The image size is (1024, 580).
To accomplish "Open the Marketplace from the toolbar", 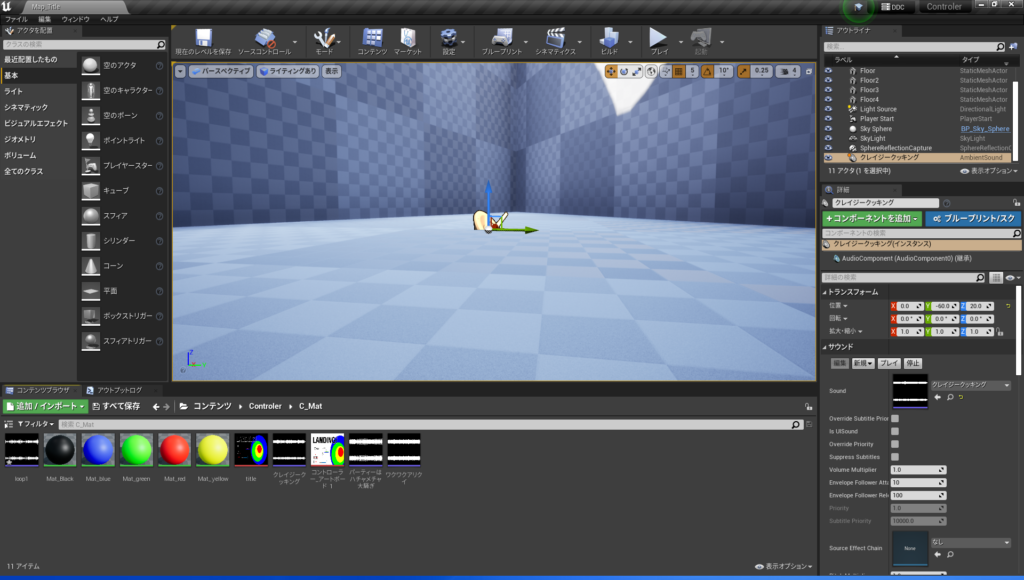I will [407, 39].
